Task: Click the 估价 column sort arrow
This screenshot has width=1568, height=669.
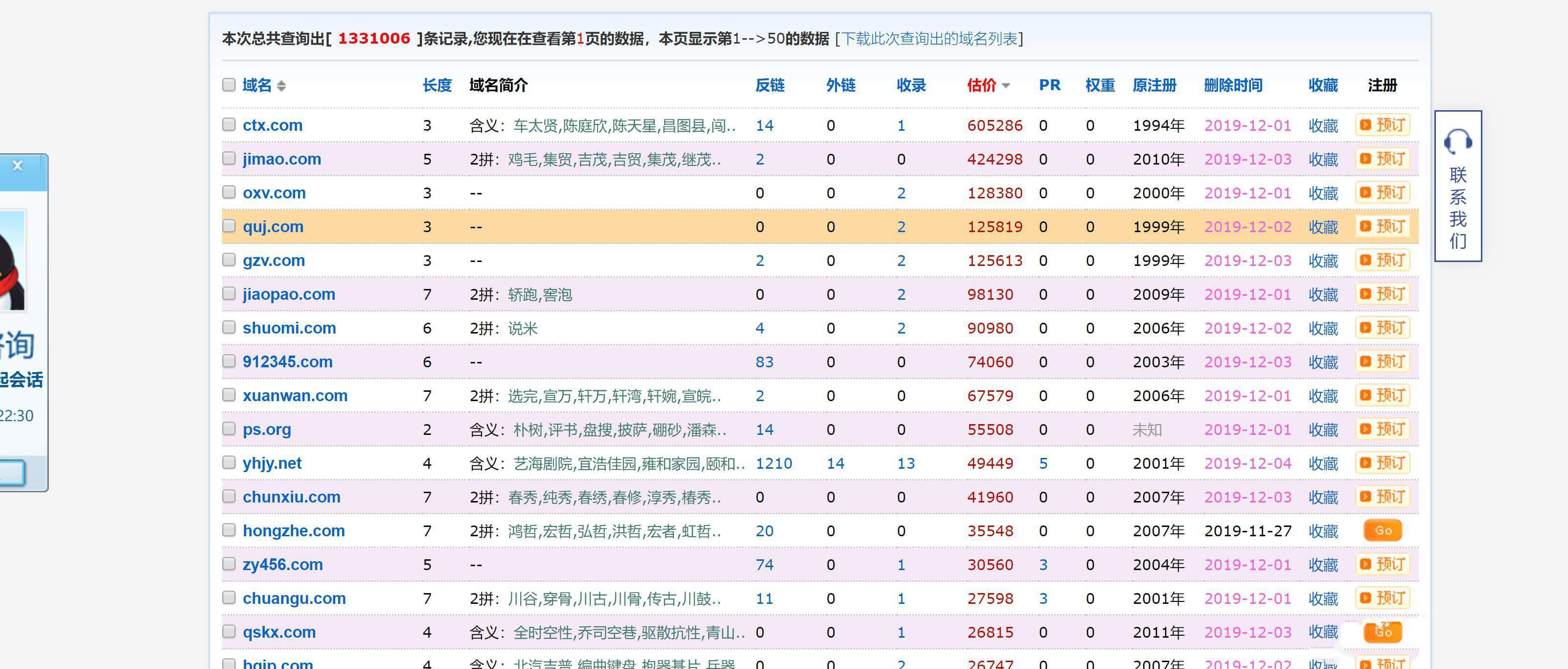Action: 1006,86
